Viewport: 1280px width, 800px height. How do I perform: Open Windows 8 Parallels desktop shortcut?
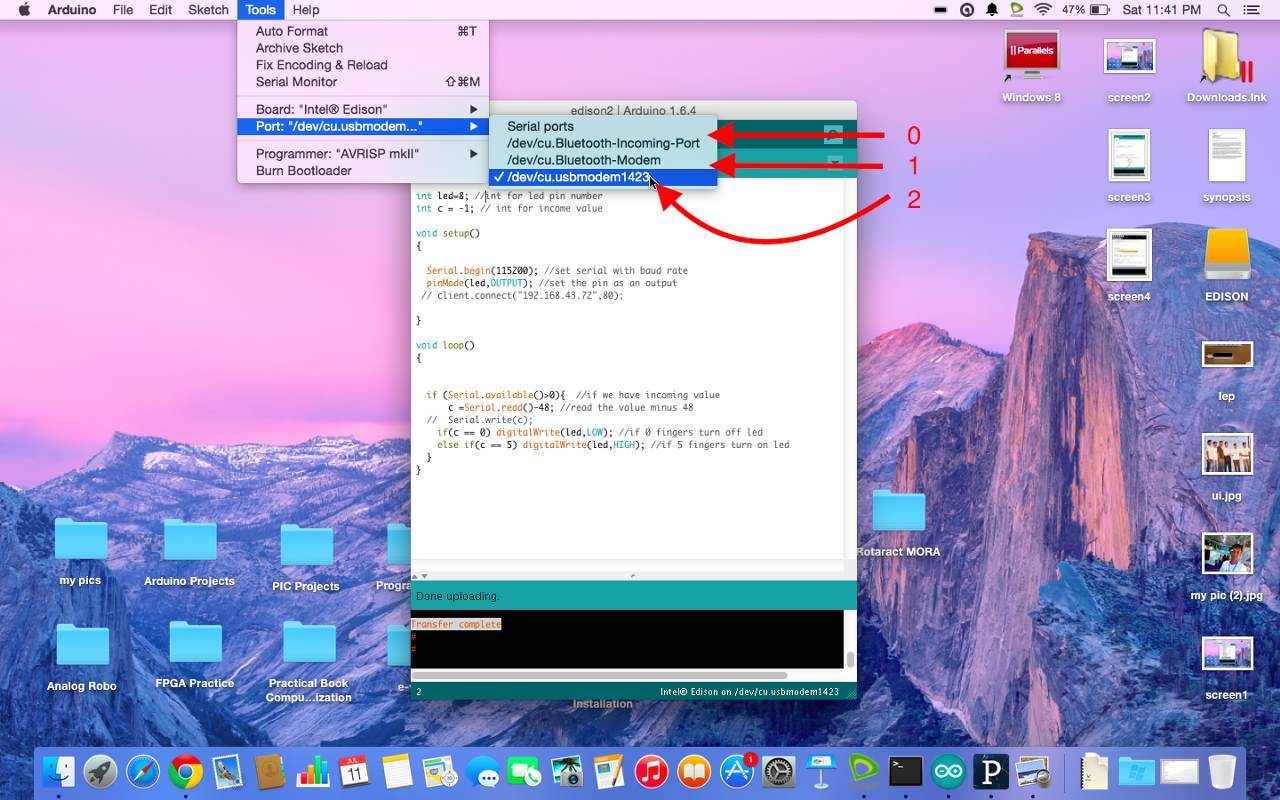pyautogui.click(x=1031, y=67)
